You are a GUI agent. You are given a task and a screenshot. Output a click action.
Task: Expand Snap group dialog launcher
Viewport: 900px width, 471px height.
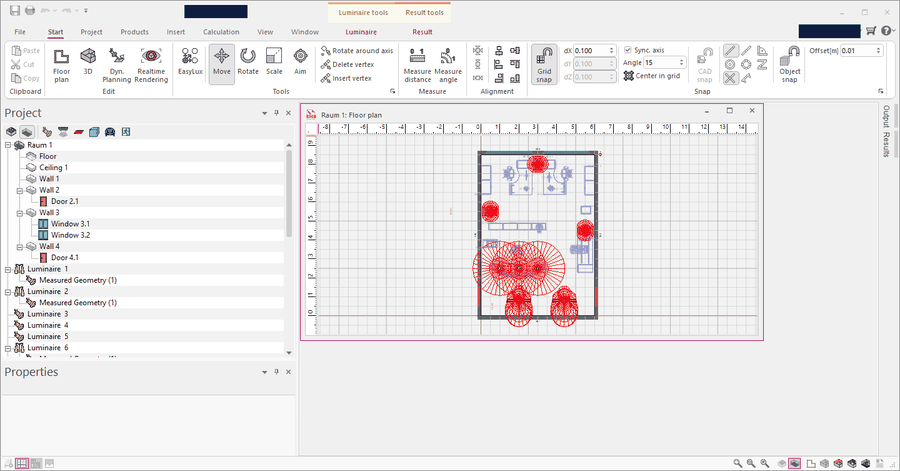[880, 91]
